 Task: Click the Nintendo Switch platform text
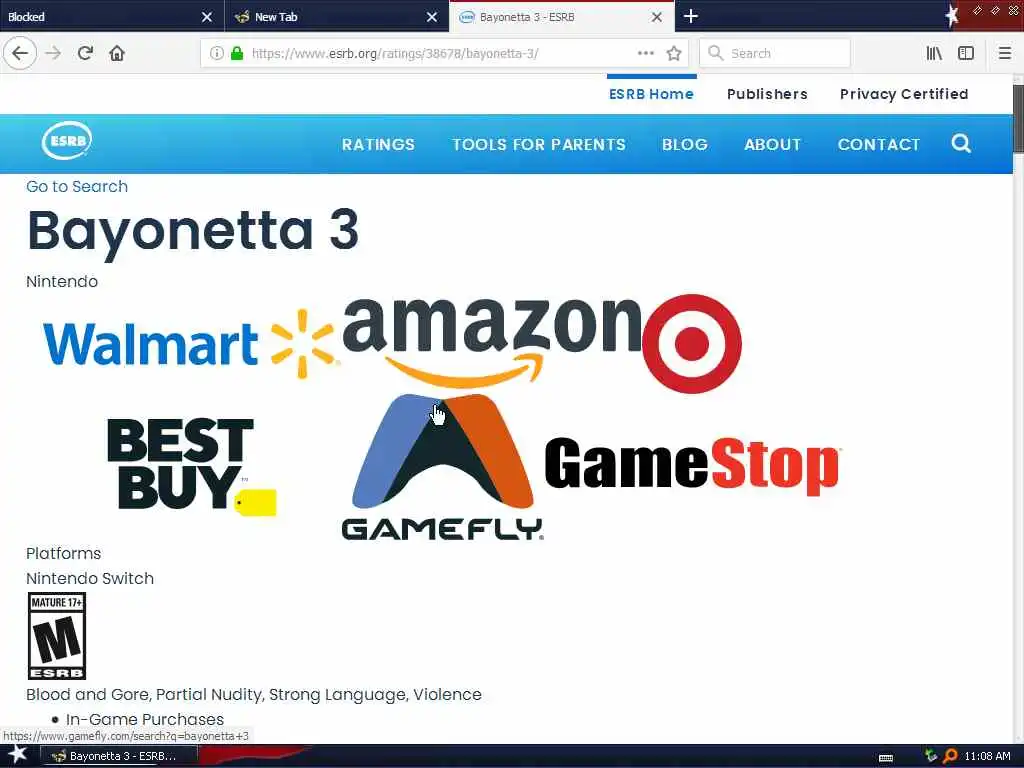point(90,579)
